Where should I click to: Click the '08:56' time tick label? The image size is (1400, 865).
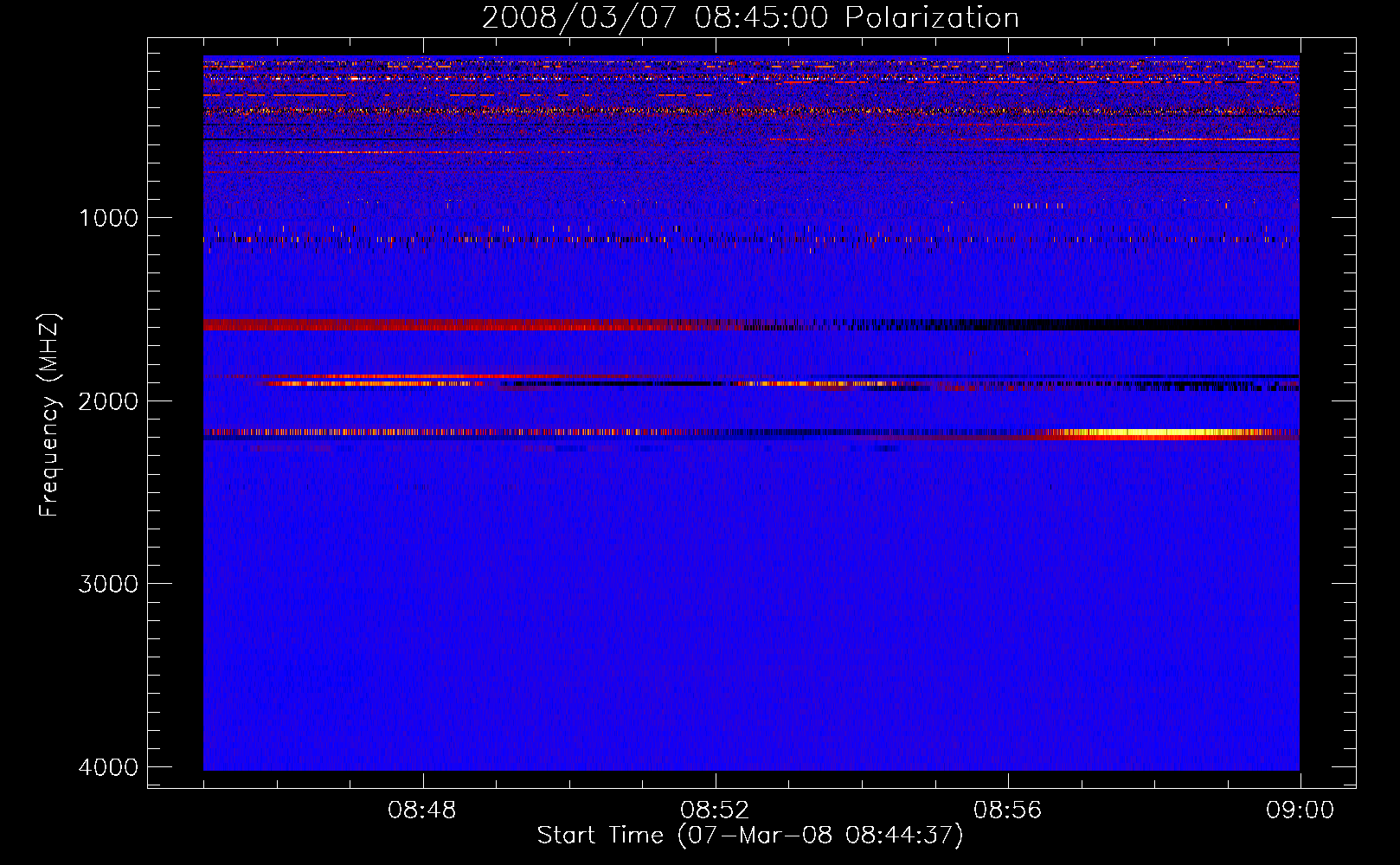tap(1007, 811)
